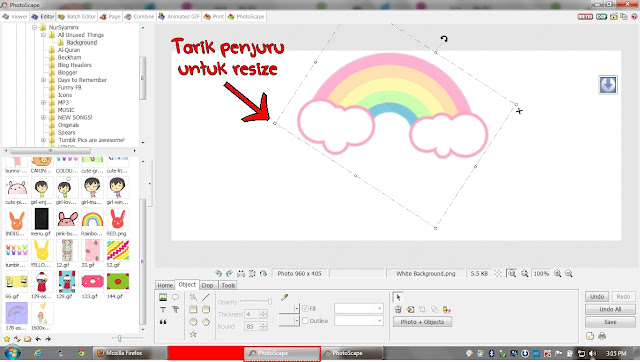Adjust the Opacity slider
The image size is (640, 362).
pyautogui.click(x=256, y=302)
